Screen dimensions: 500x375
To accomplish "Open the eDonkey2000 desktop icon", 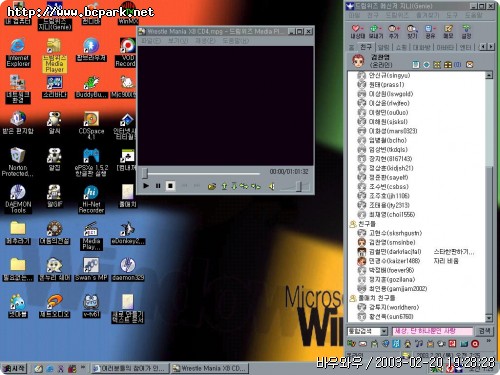I will click(x=128, y=233).
